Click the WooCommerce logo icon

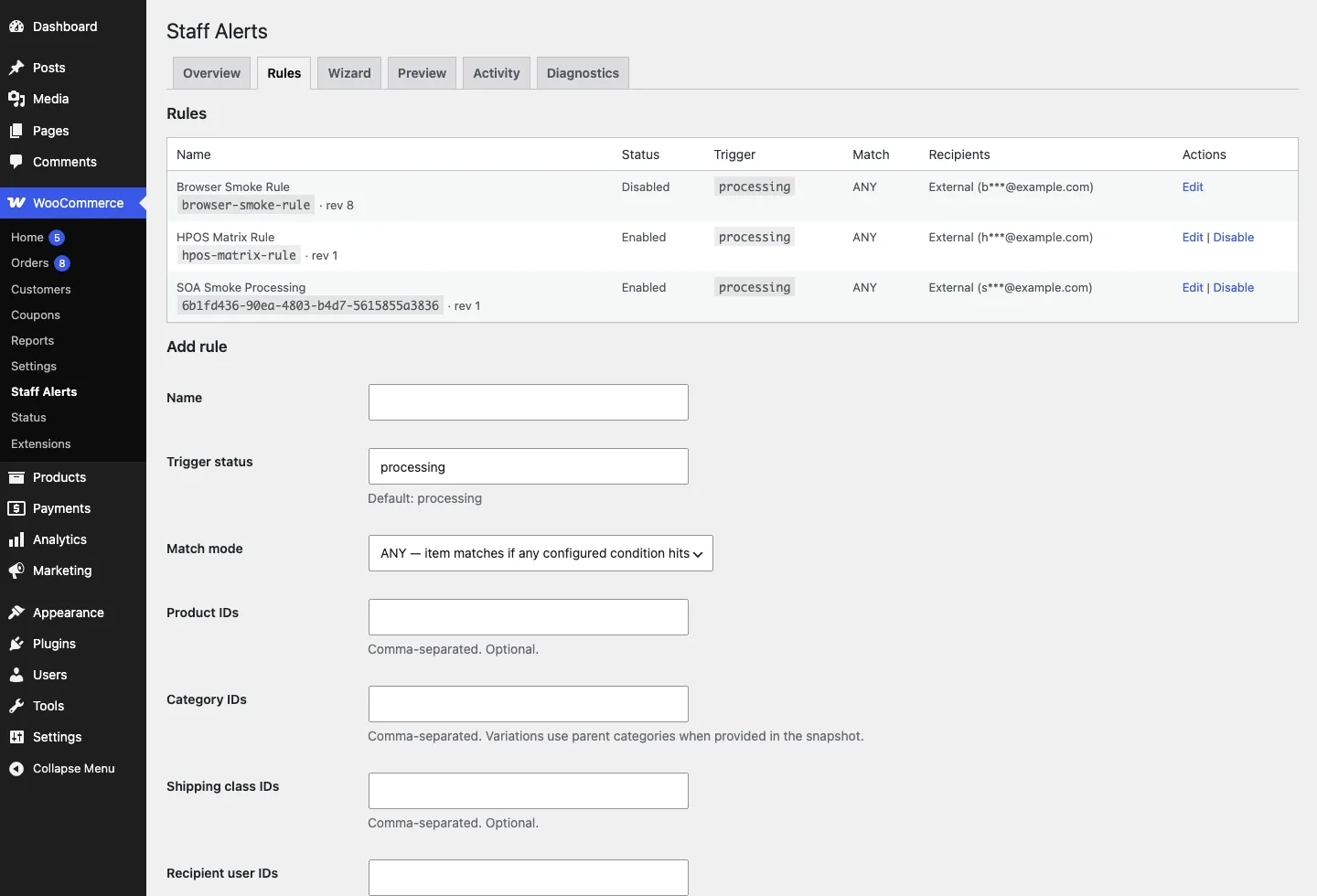[x=16, y=203]
